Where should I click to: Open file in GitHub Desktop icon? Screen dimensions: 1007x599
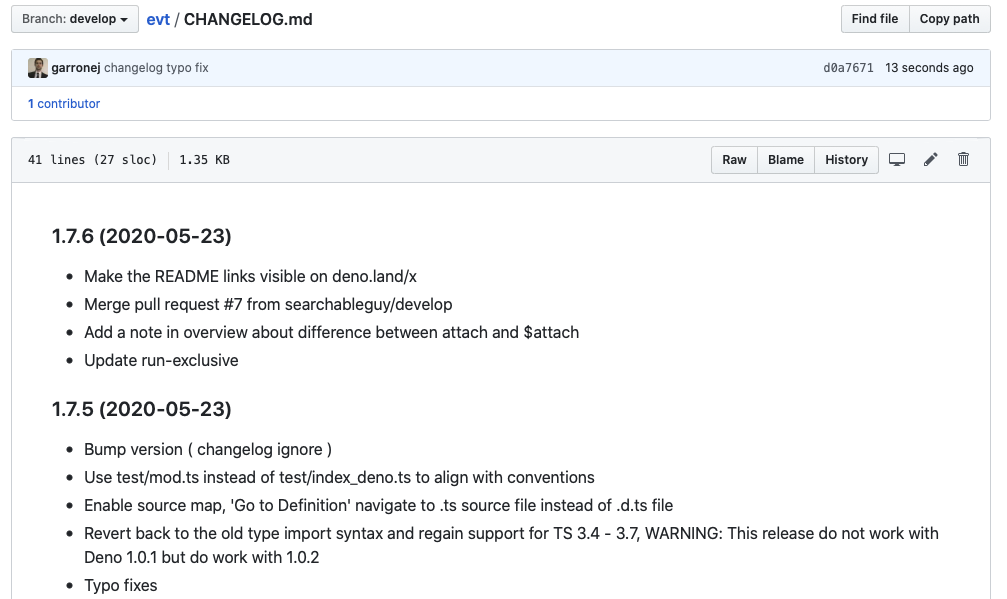click(897, 160)
